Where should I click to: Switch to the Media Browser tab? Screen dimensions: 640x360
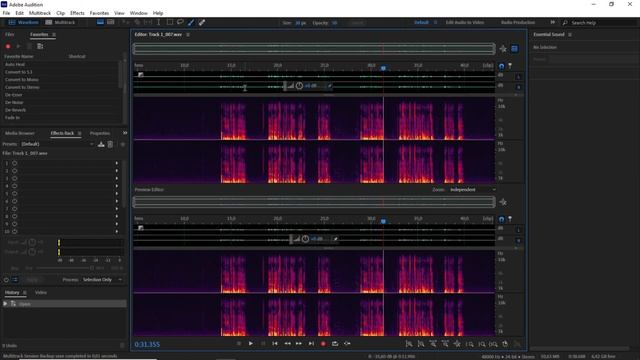coord(20,133)
